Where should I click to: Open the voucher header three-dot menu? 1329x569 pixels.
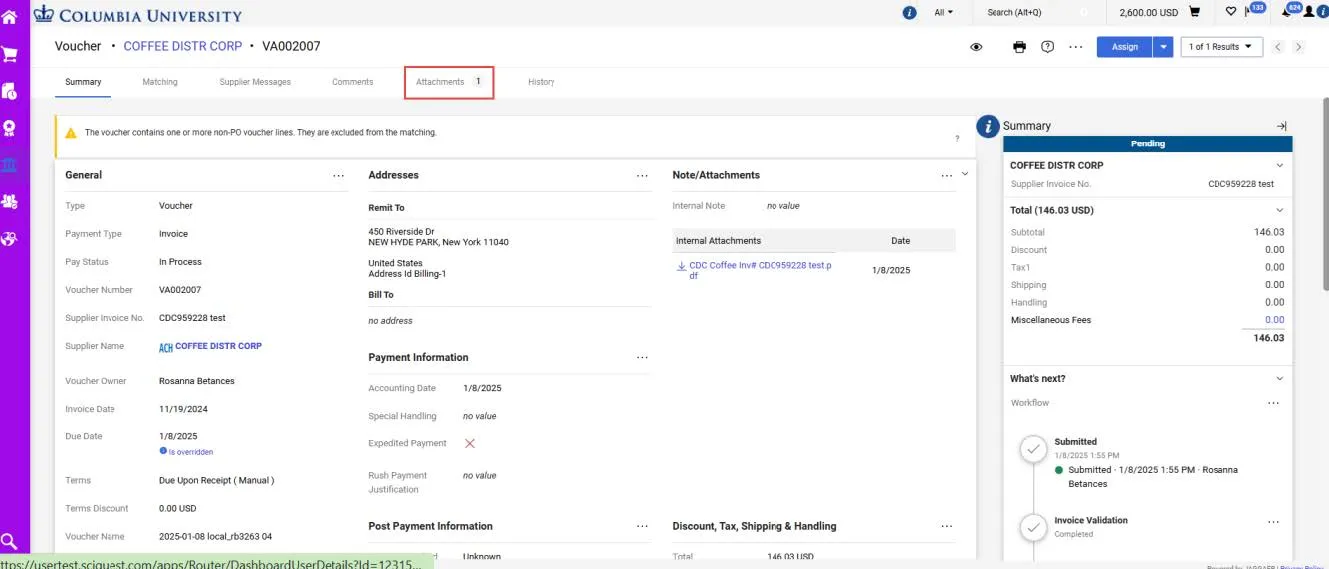click(x=1076, y=47)
